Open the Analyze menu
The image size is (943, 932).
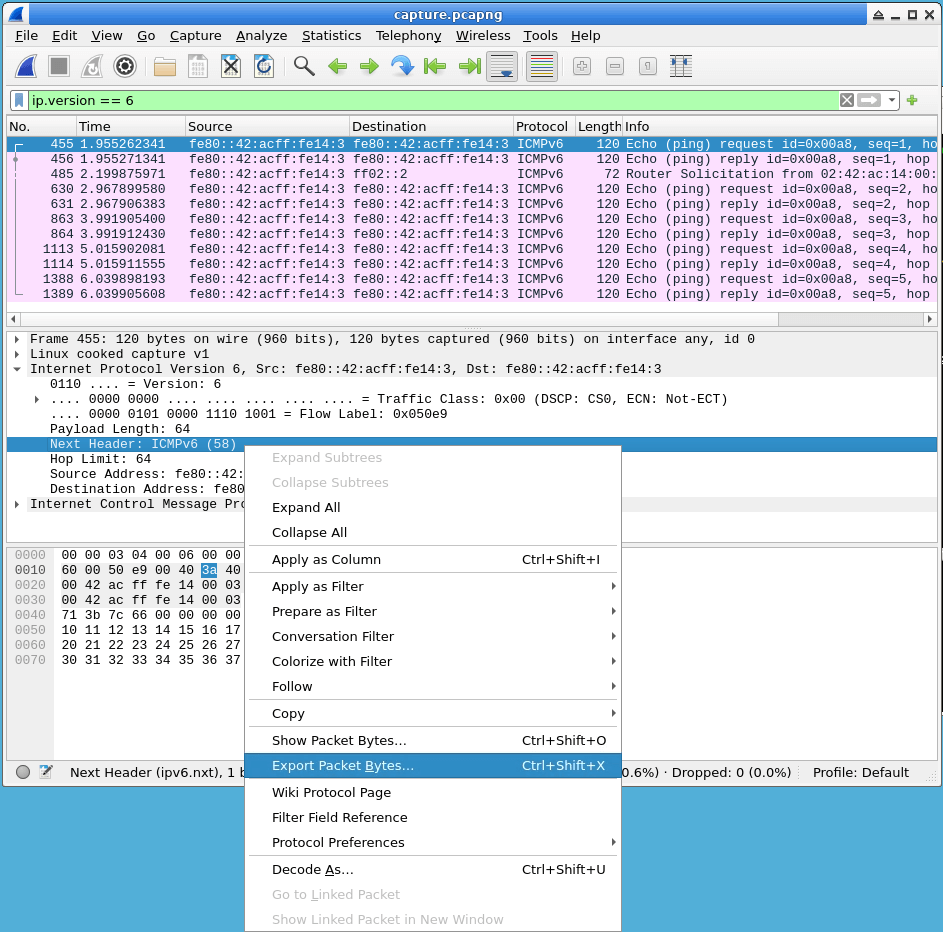coord(261,35)
